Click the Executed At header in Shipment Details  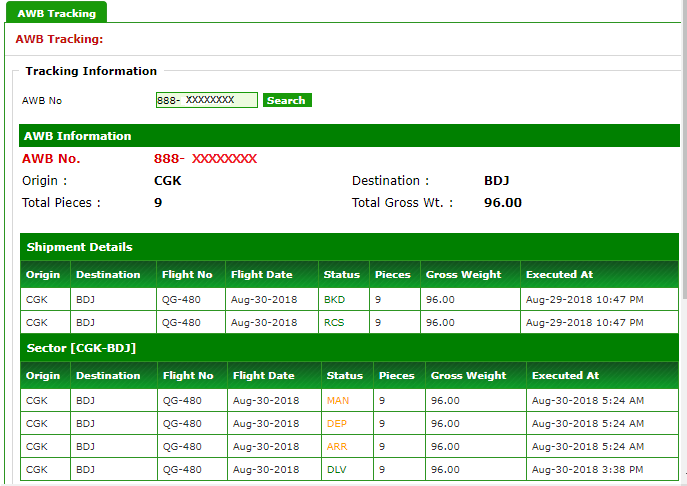(599, 274)
